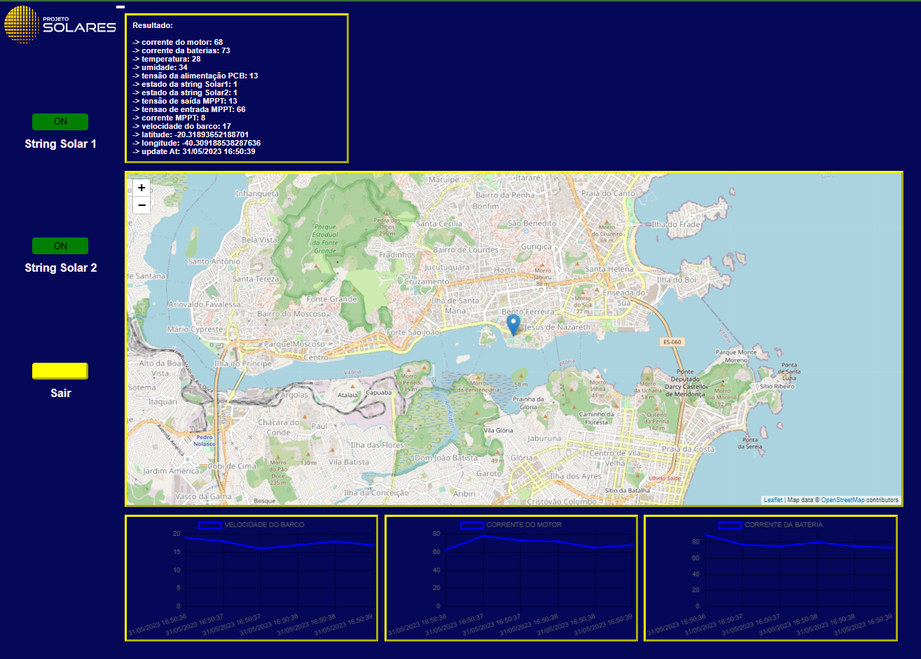Select 'tensão da alimentação PCB: 13' line
921x659 pixels.
195,76
